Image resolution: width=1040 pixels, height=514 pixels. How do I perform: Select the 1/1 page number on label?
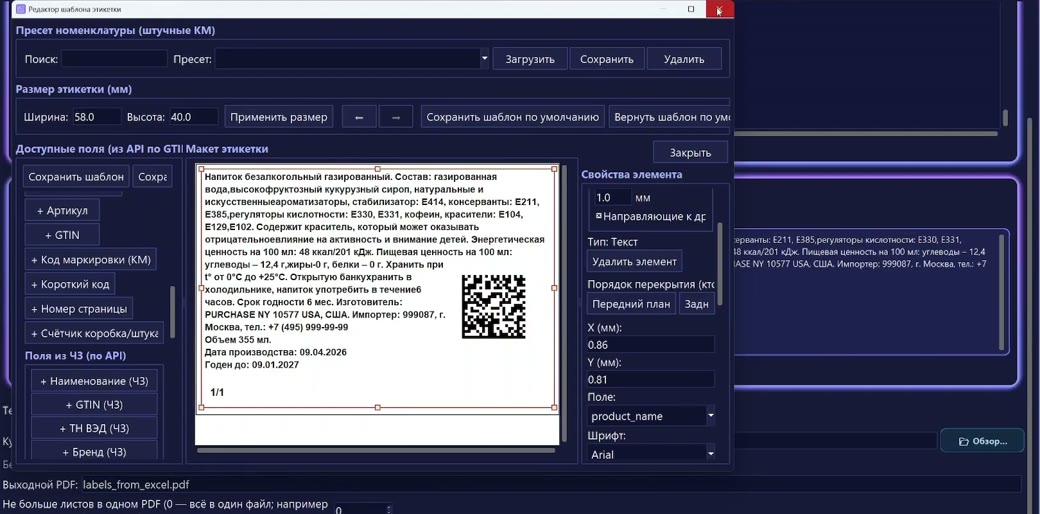click(217, 392)
